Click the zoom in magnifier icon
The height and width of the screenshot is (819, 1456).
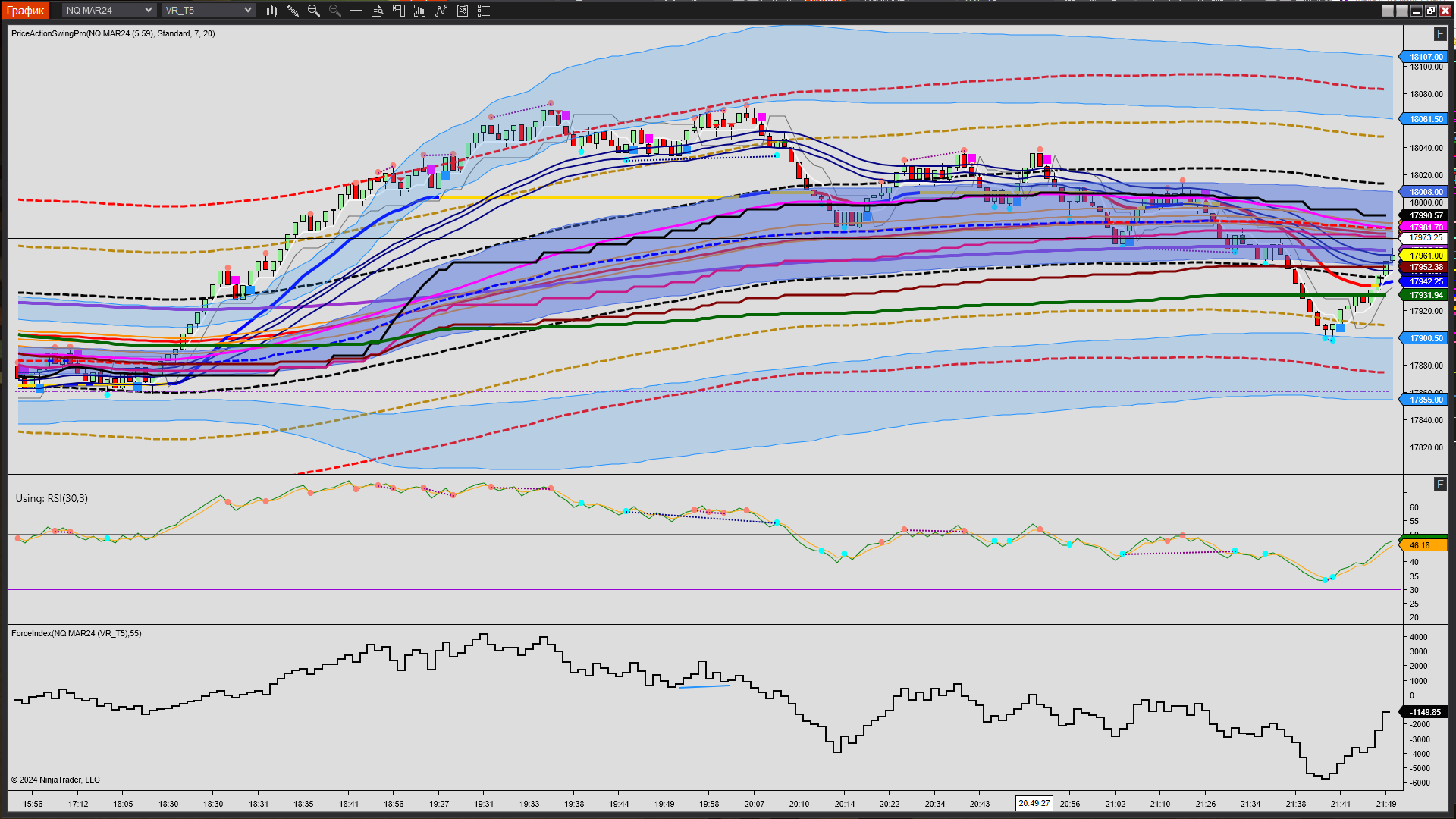pyautogui.click(x=314, y=11)
